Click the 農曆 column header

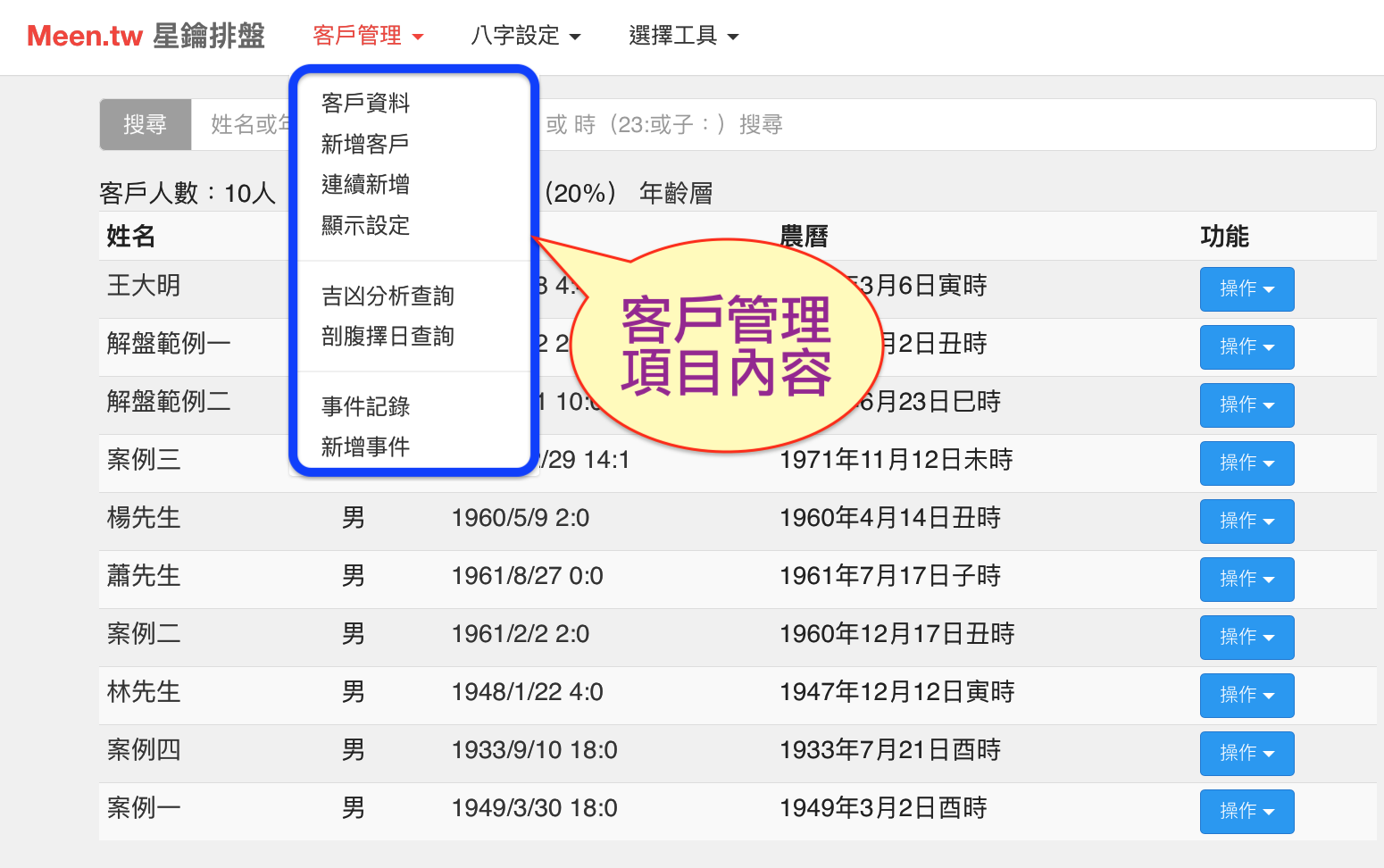pos(804,236)
